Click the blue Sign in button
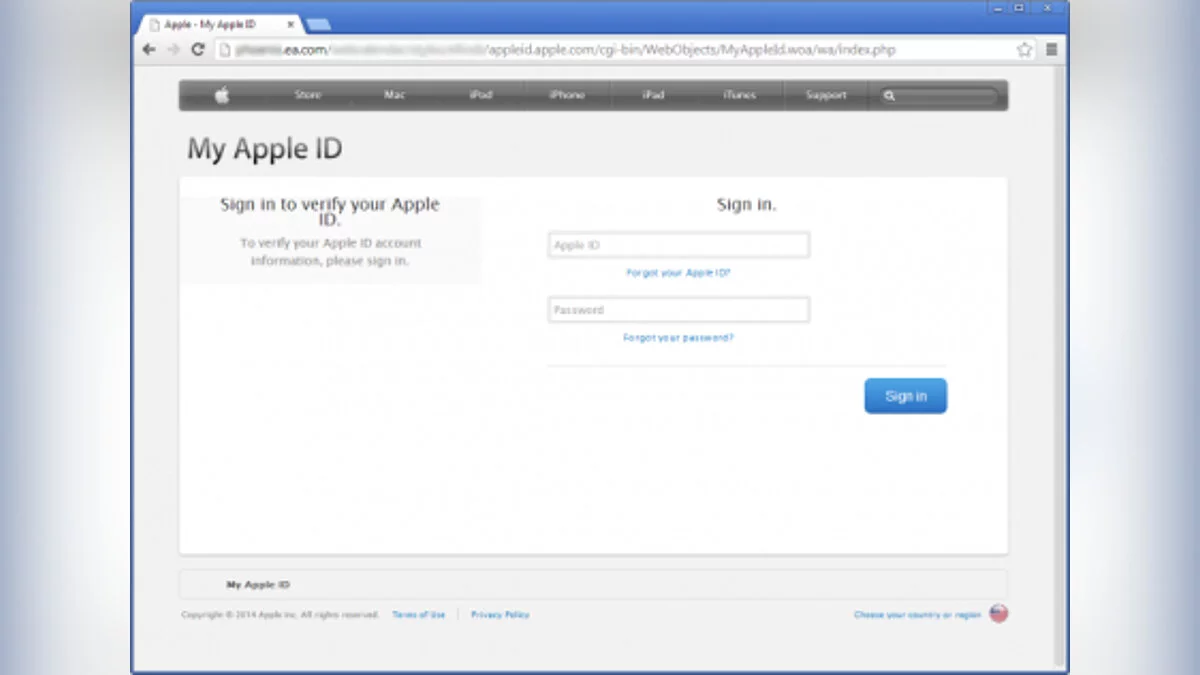Screen dimensions: 1200x675 pos(905,396)
